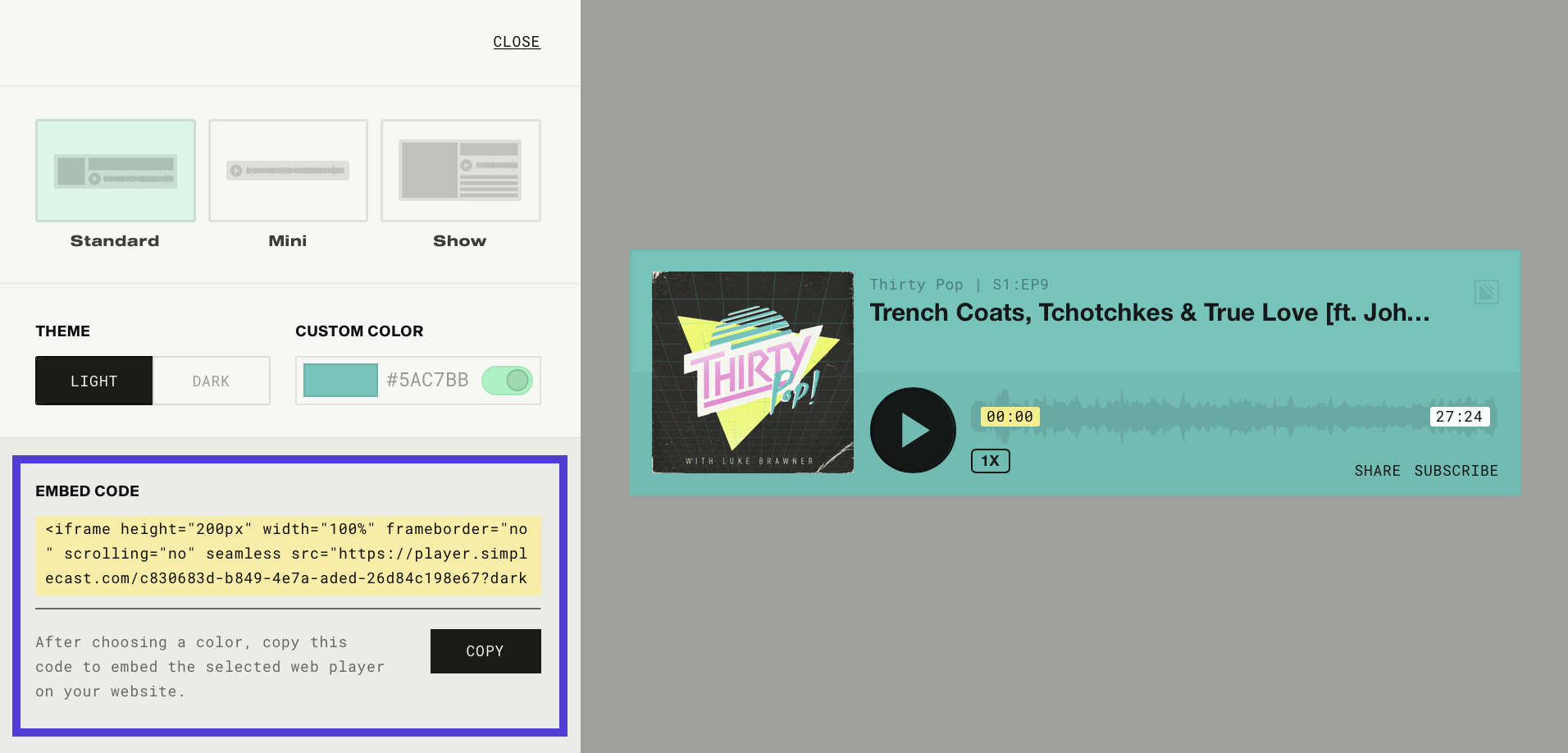
Task: Click the 1X playback speed icon
Action: point(991,461)
